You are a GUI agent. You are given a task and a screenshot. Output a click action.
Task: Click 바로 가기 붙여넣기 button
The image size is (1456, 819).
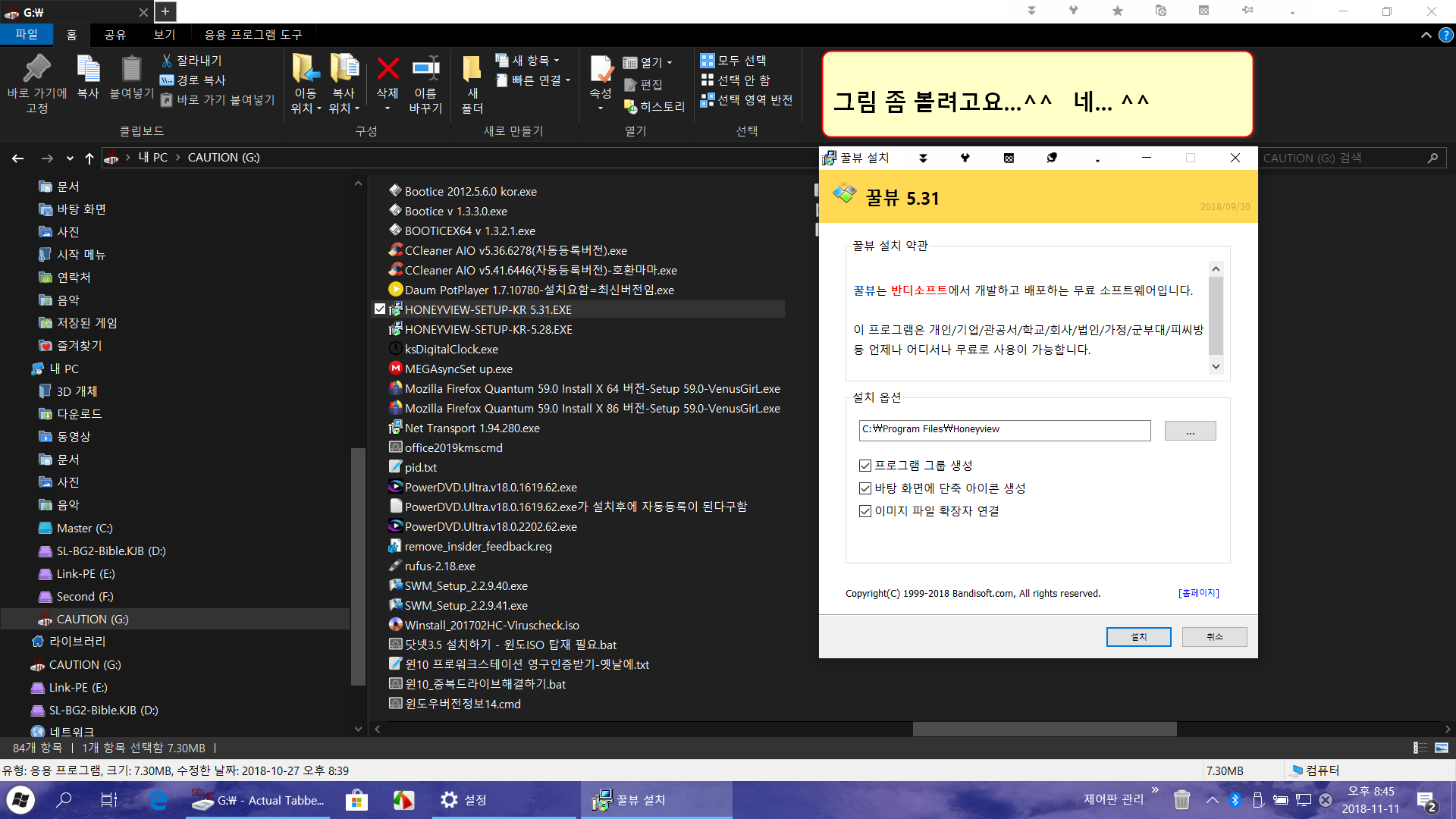pyautogui.click(x=218, y=100)
